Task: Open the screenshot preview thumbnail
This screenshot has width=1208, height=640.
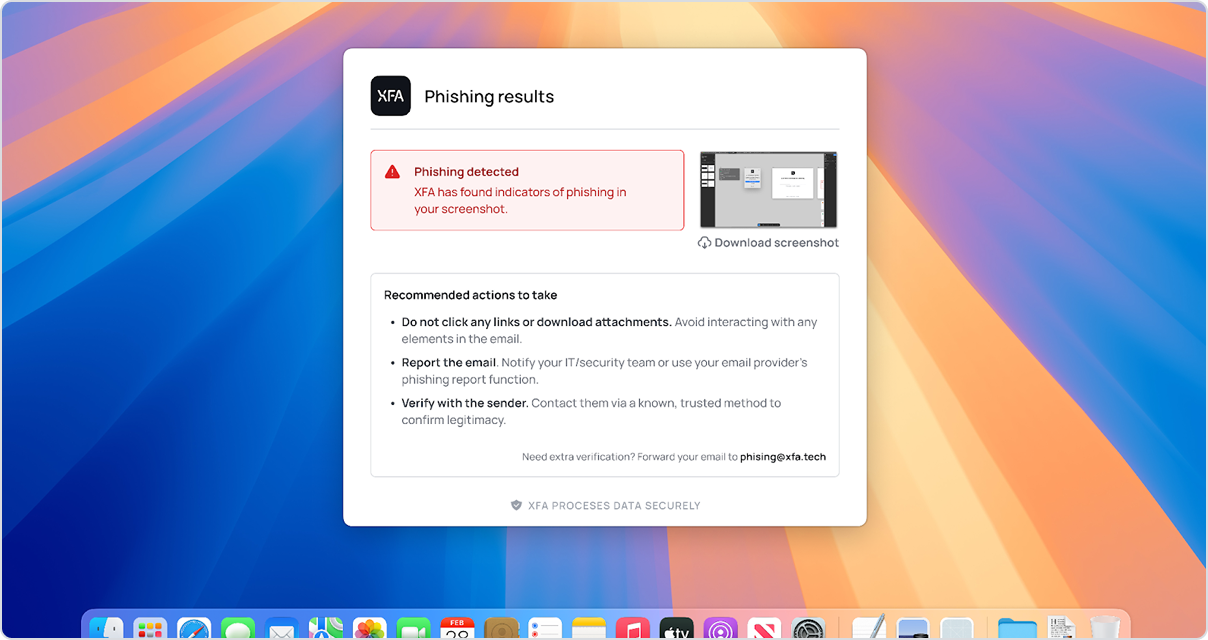Action: tap(768, 190)
